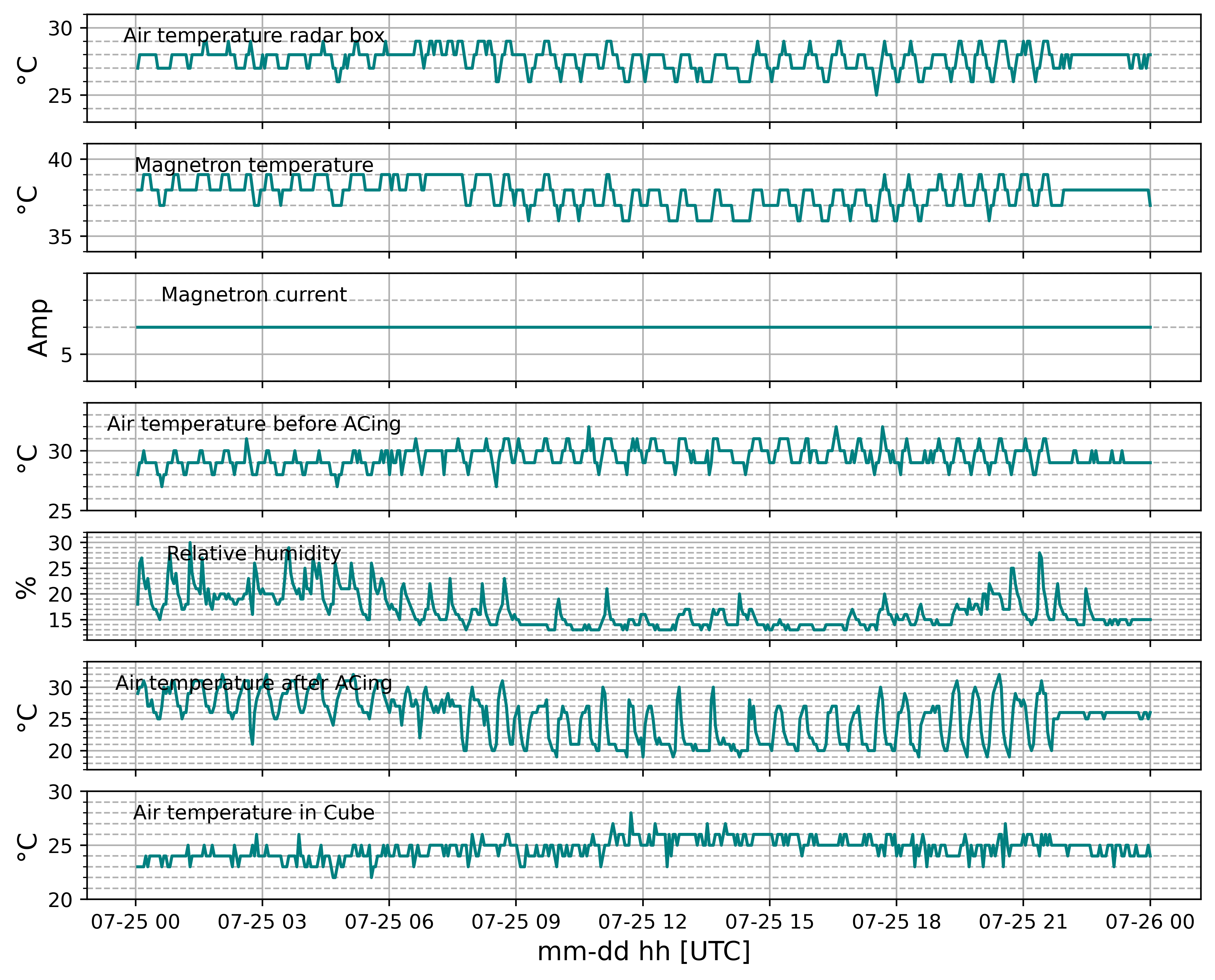Click the '%' y-axis unit label
The height and width of the screenshot is (980, 1215).
click(x=26, y=587)
